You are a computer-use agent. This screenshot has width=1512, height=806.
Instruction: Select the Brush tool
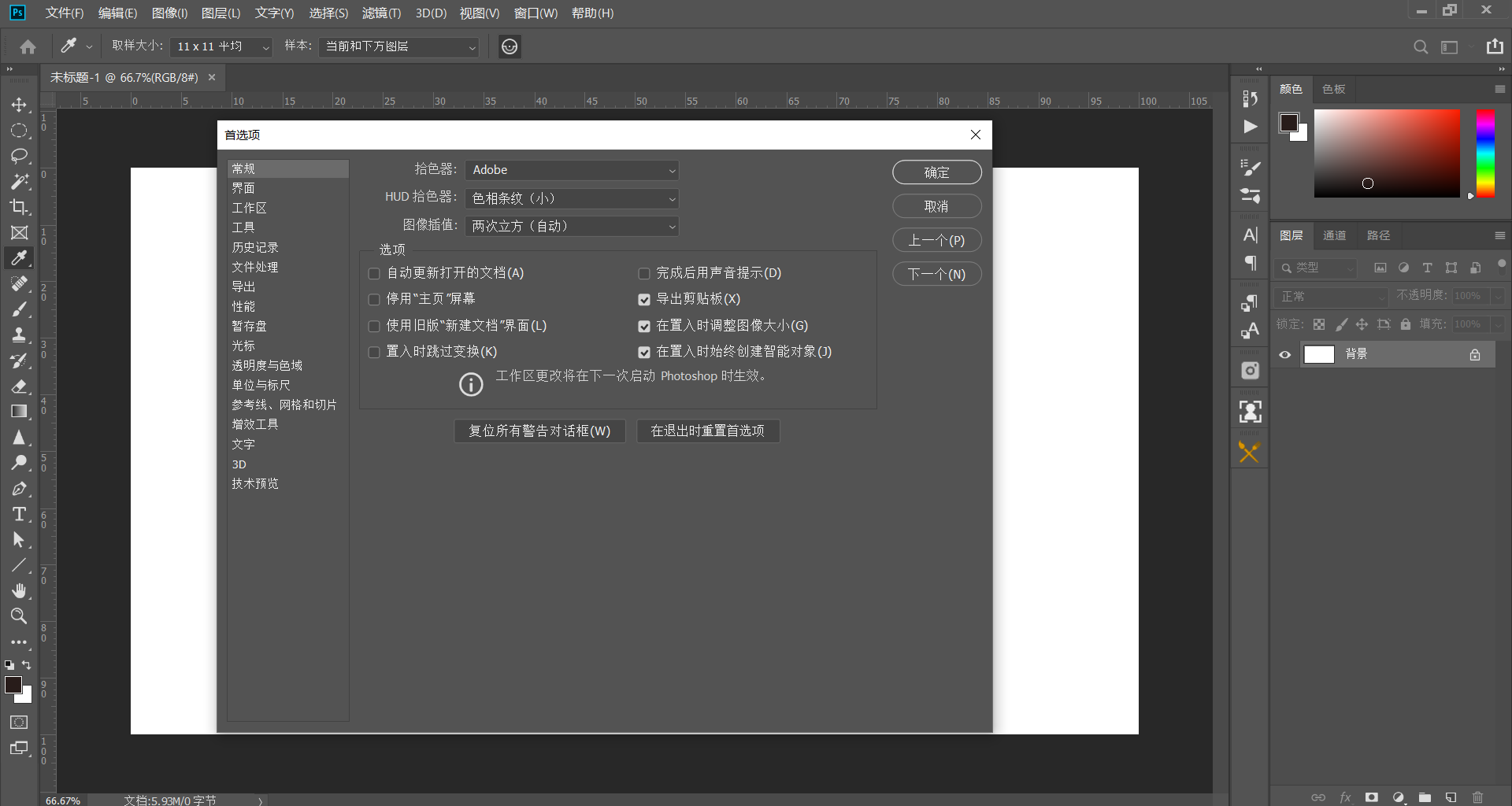tap(19, 309)
